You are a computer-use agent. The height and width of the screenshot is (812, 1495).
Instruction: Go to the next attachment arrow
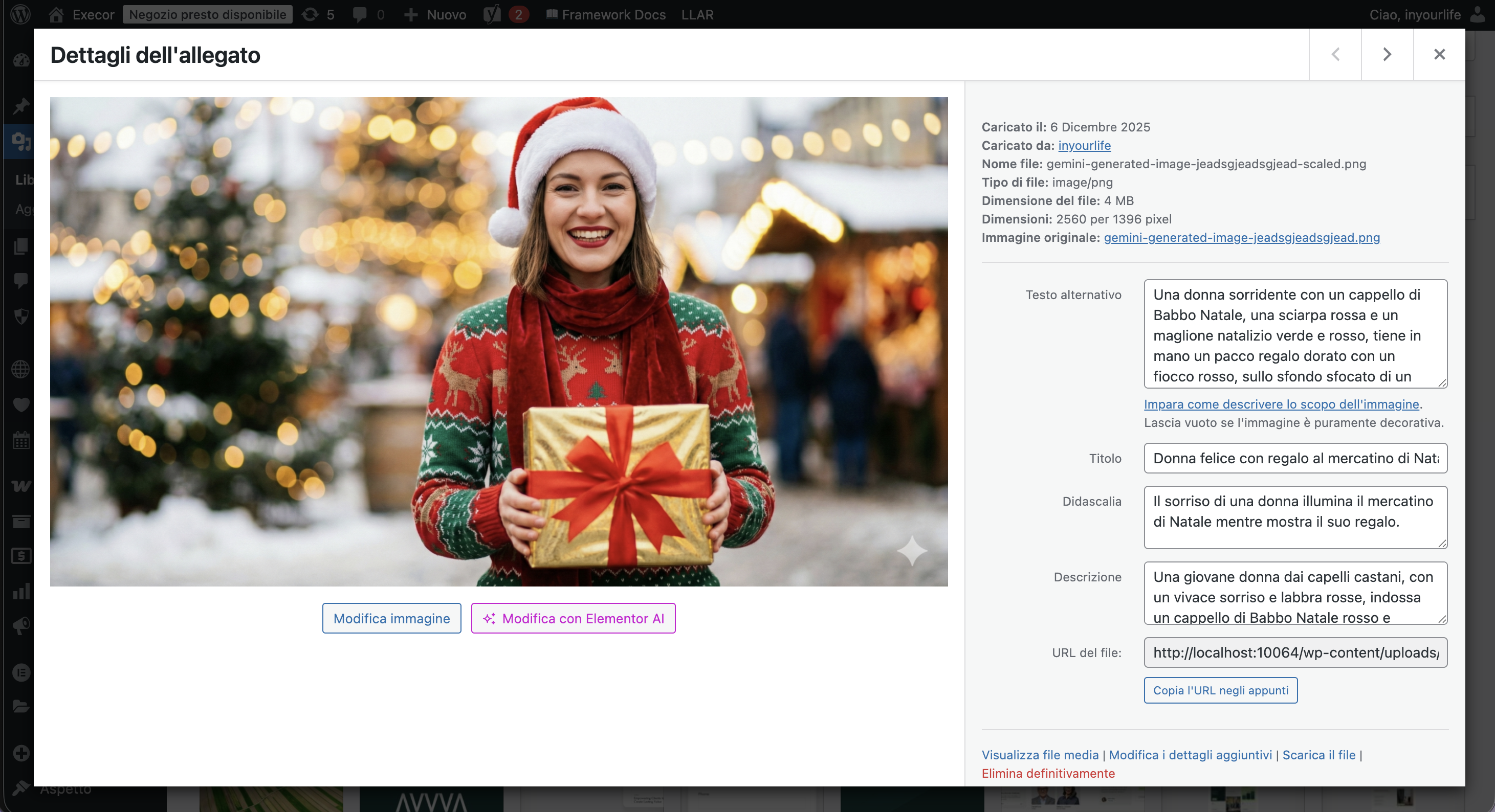click(x=1387, y=55)
